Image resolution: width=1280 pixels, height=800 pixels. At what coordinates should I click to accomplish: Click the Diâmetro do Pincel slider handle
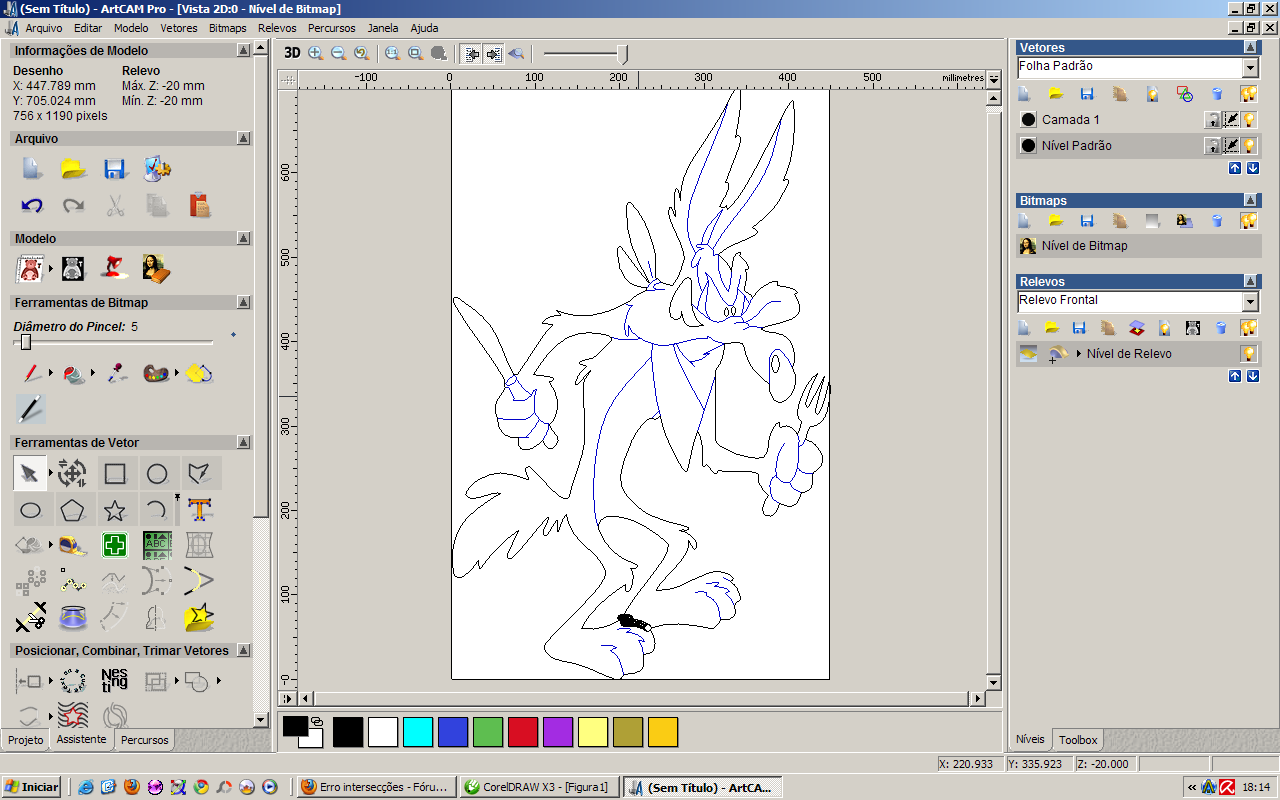coord(26,343)
